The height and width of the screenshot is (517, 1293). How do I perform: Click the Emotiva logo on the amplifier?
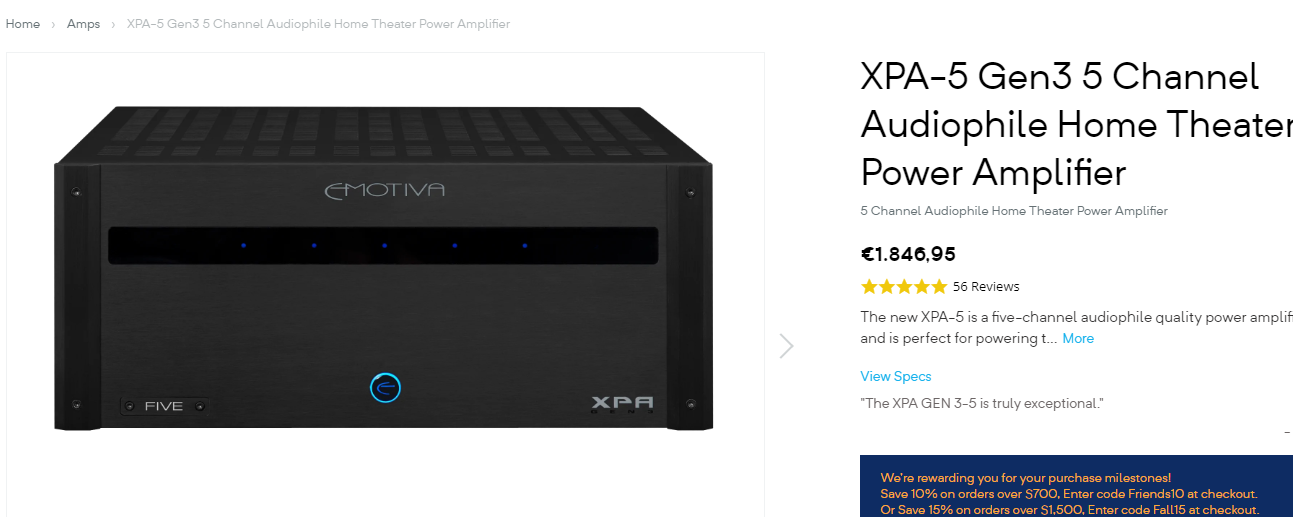(384, 190)
